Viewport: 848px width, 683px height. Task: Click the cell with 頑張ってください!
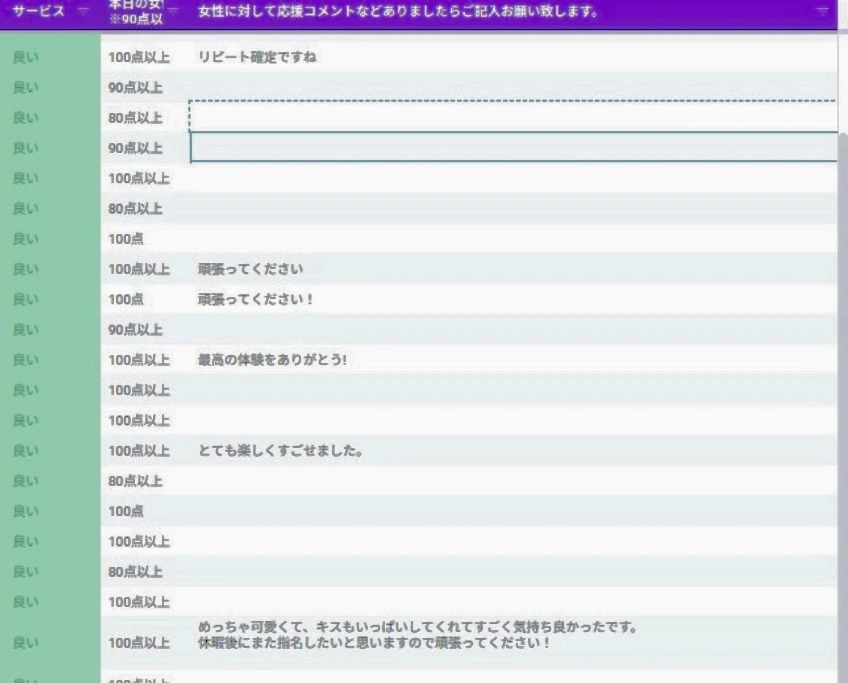255,299
